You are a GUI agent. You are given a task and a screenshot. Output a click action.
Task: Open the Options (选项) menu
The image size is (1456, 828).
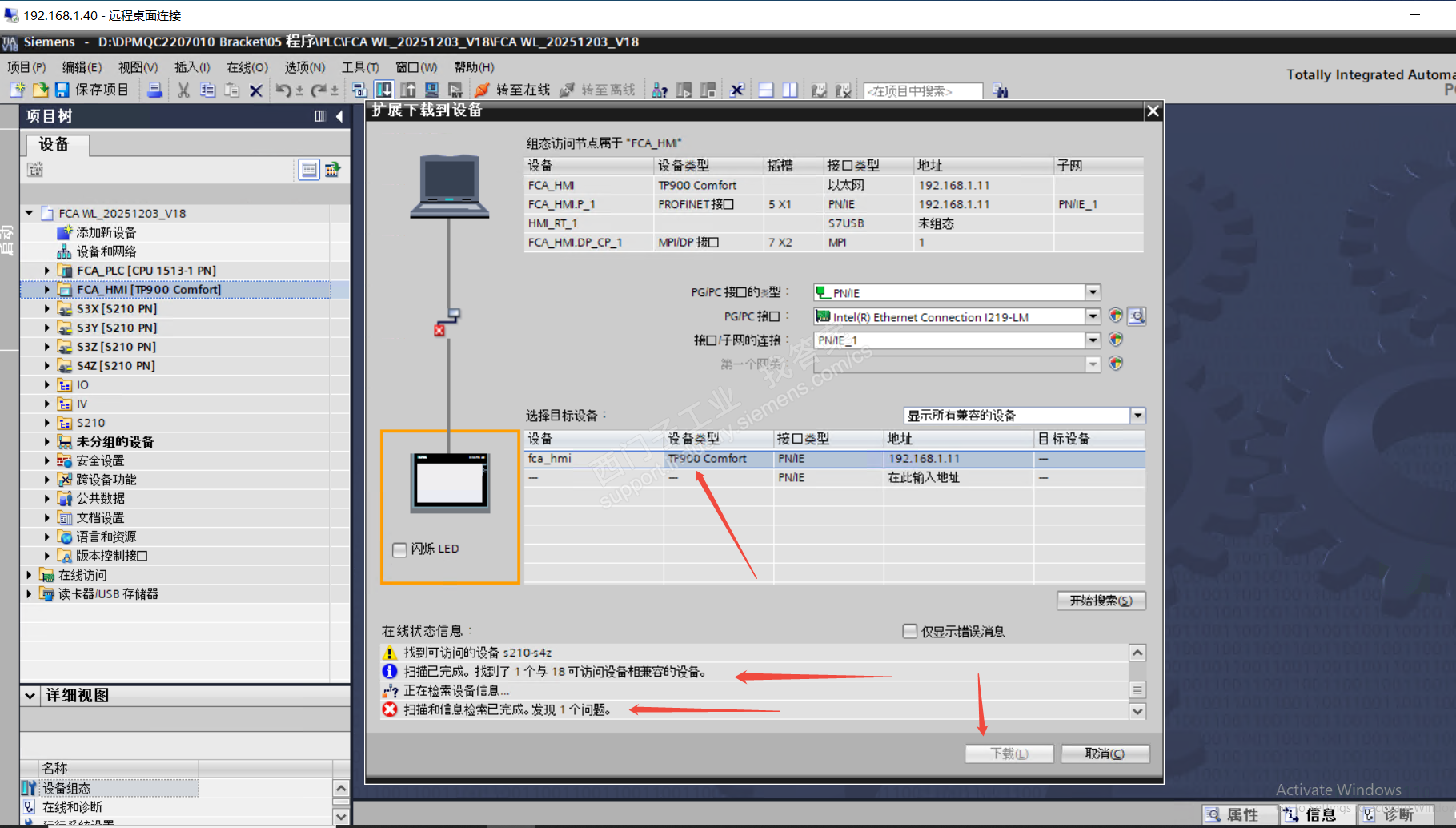pyautogui.click(x=305, y=67)
